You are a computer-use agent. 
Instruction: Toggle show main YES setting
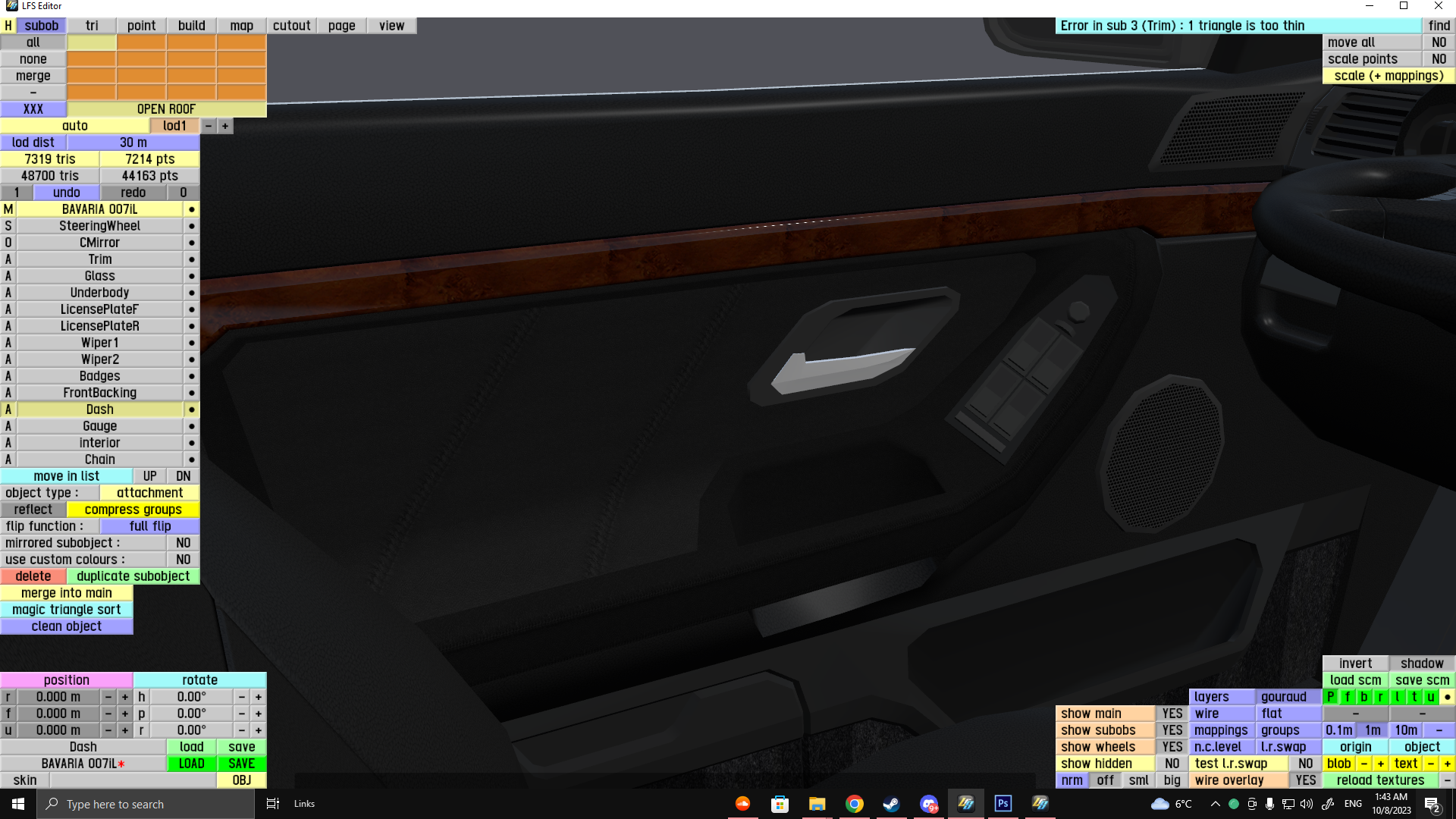point(1172,714)
